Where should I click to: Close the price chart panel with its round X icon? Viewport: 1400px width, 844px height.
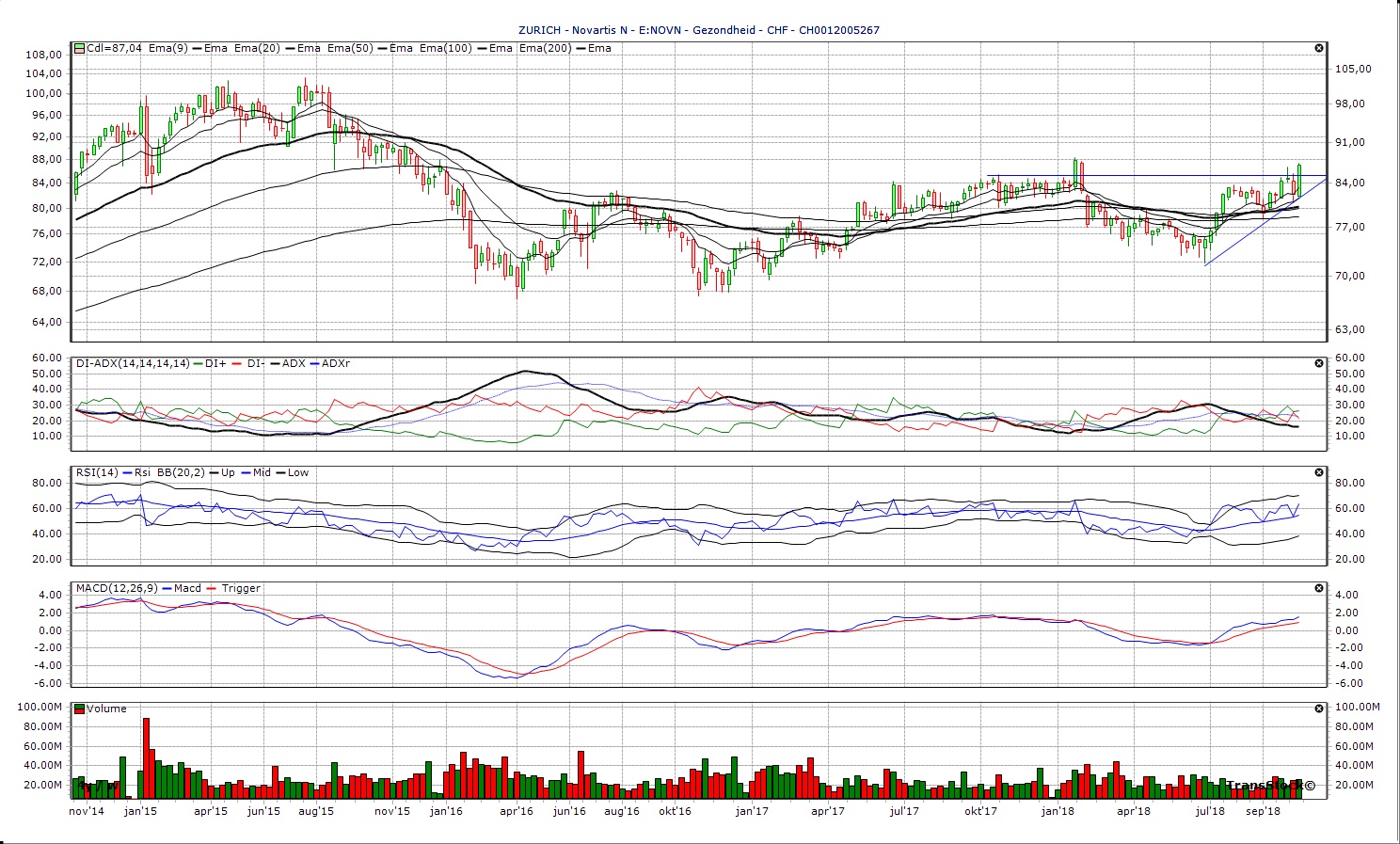click(1319, 48)
